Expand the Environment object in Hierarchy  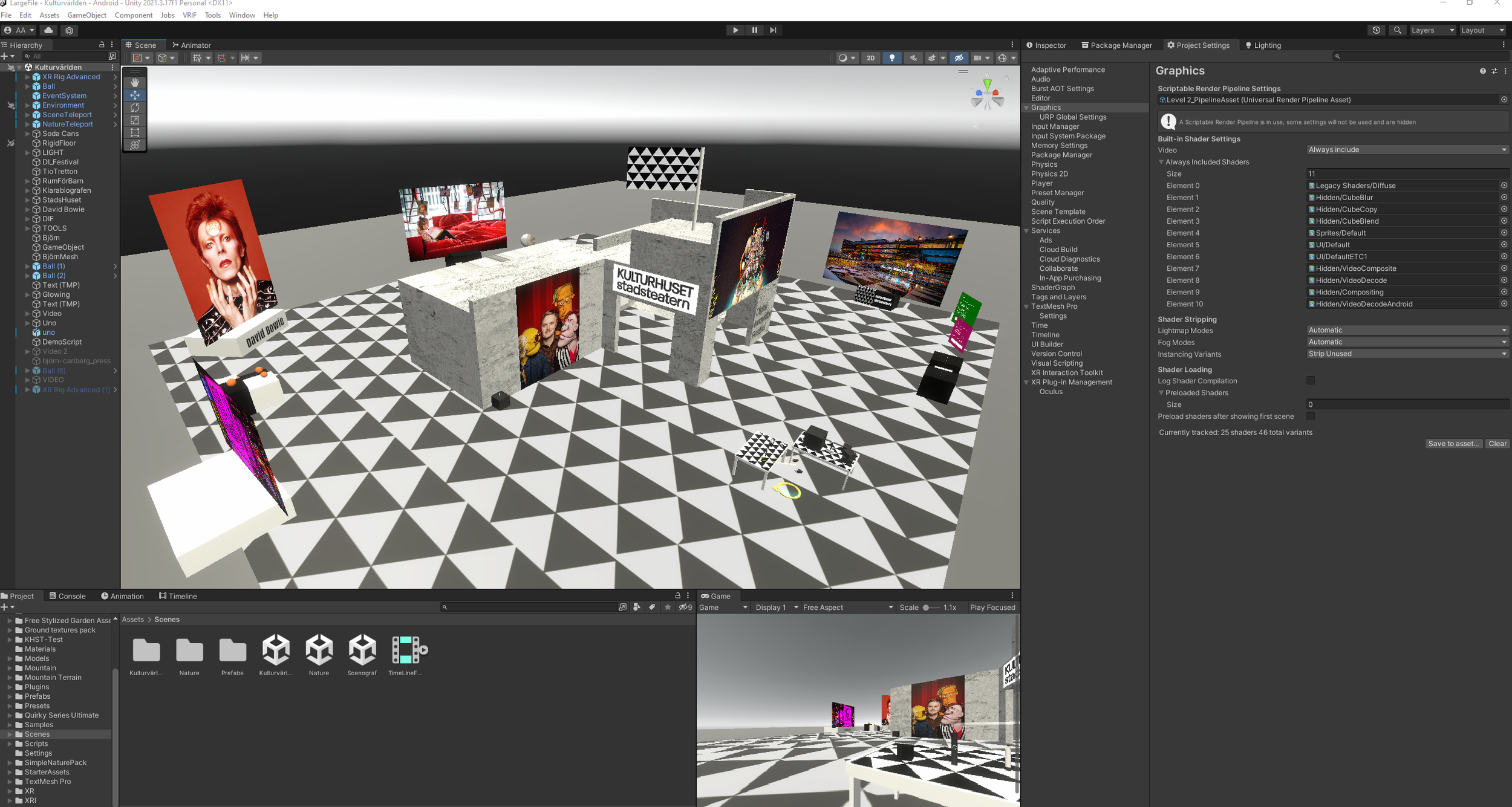(27, 105)
